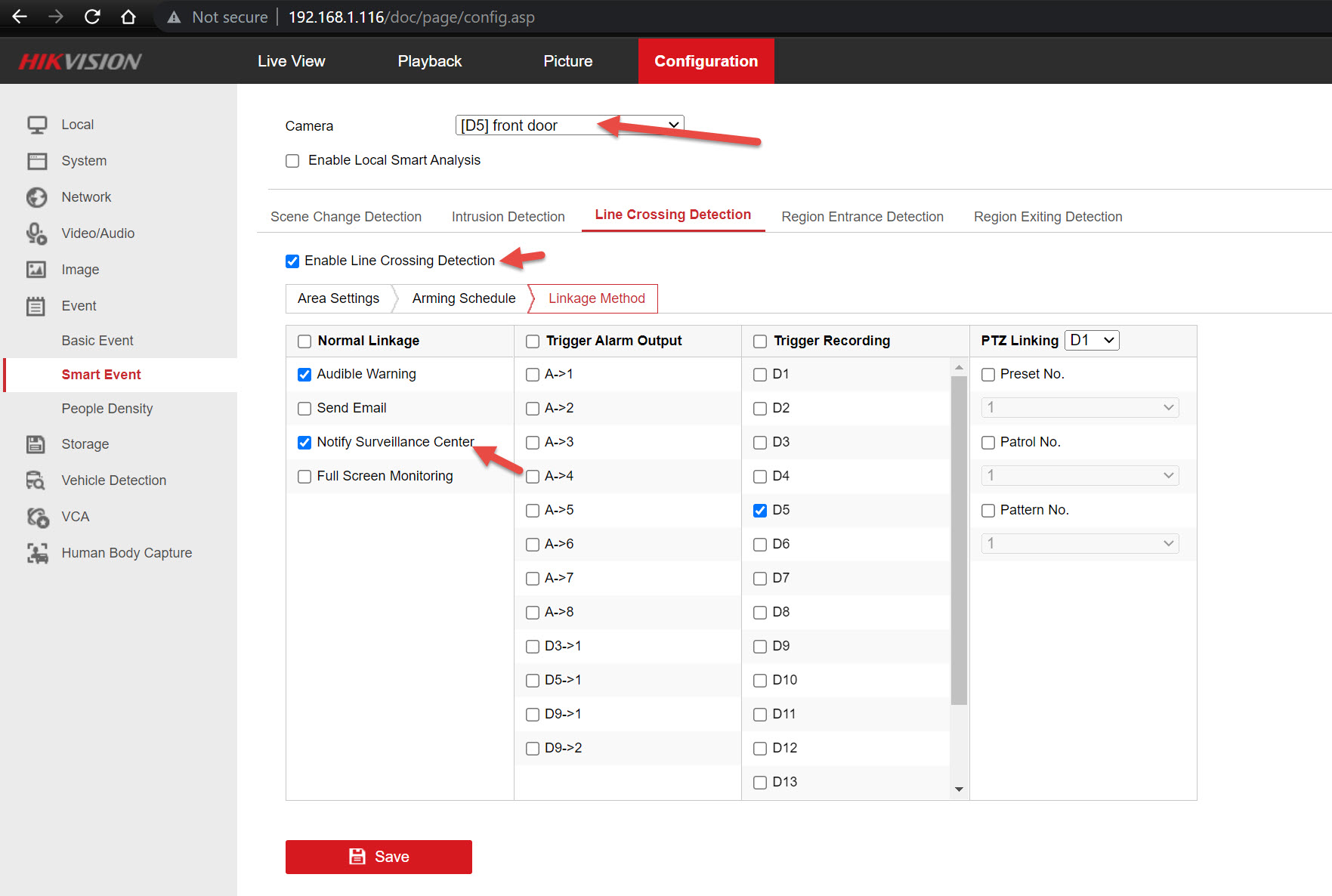Open the Playback menu
Screen dimensions: 1332x896
pyautogui.click(x=429, y=61)
